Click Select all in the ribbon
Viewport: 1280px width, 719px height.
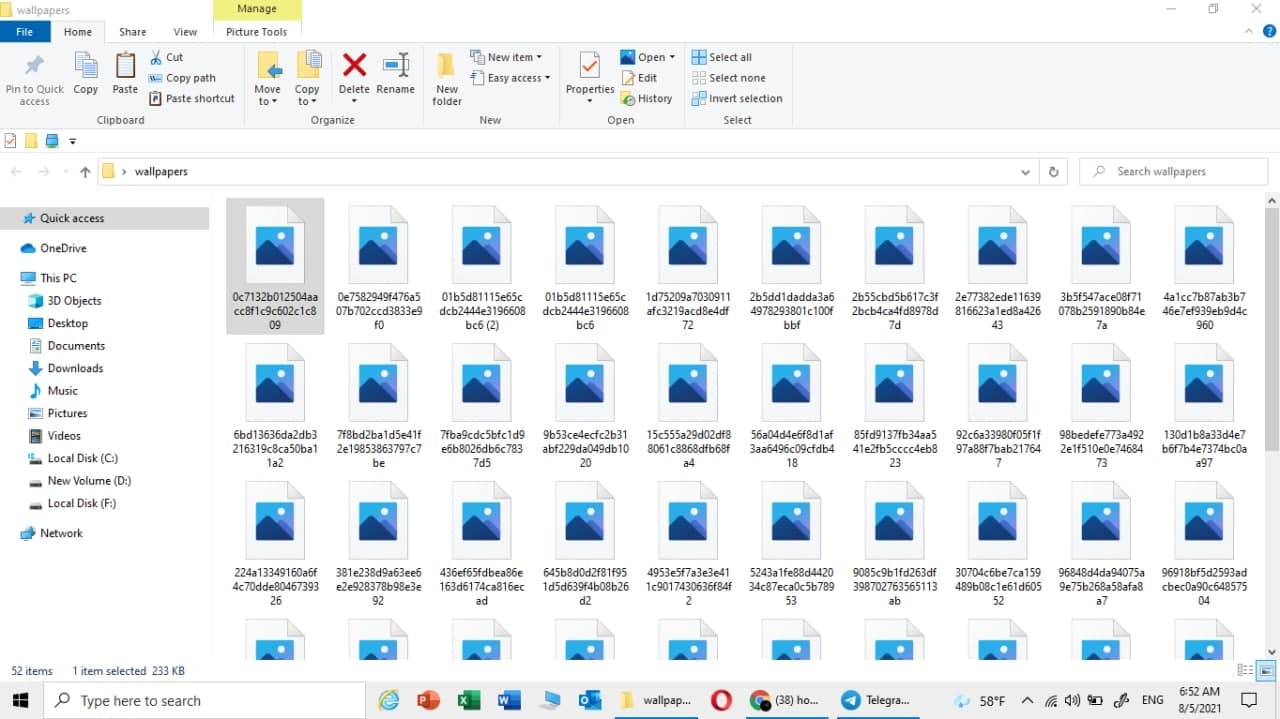click(722, 57)
